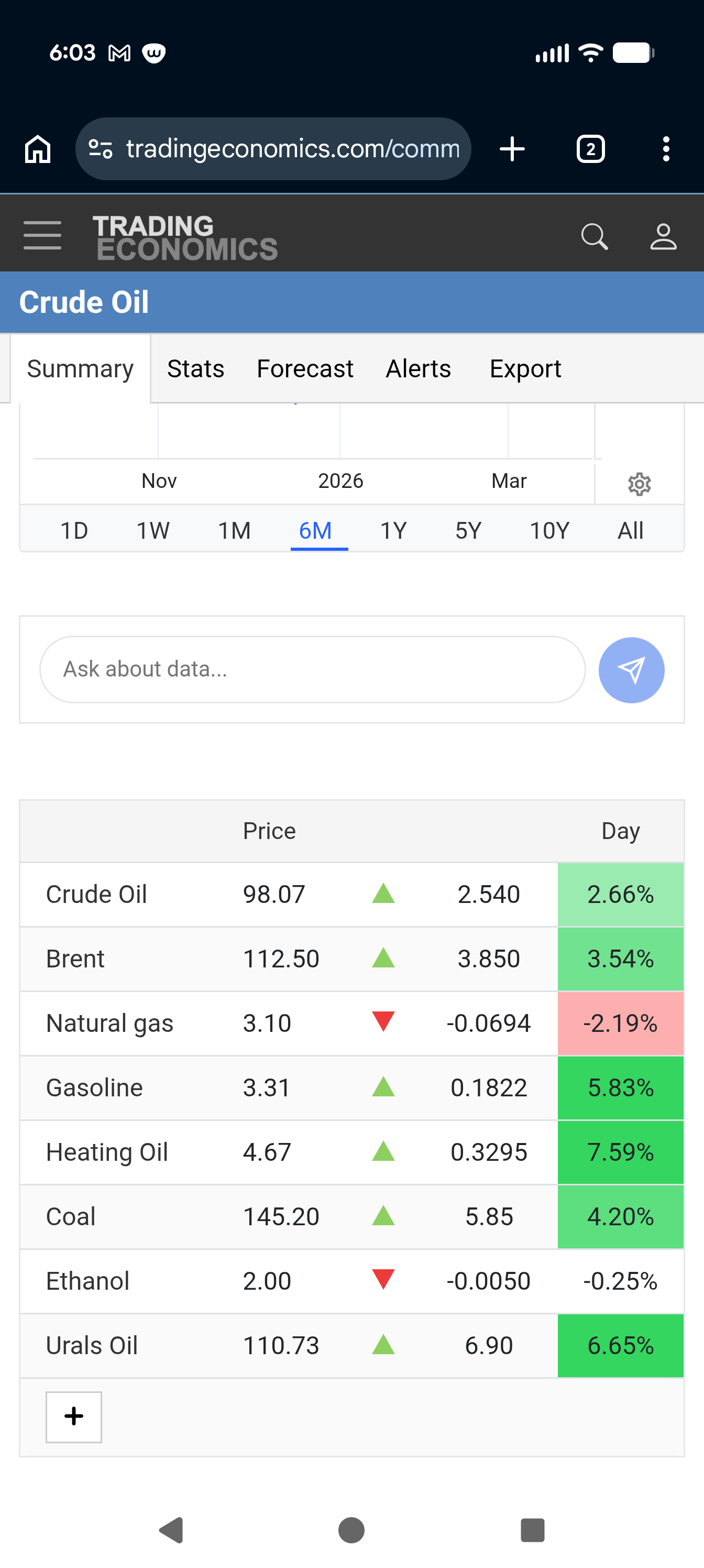Tap the search magnifier icon
Screen dimensions: 704x1568
[x=594, y=237]
